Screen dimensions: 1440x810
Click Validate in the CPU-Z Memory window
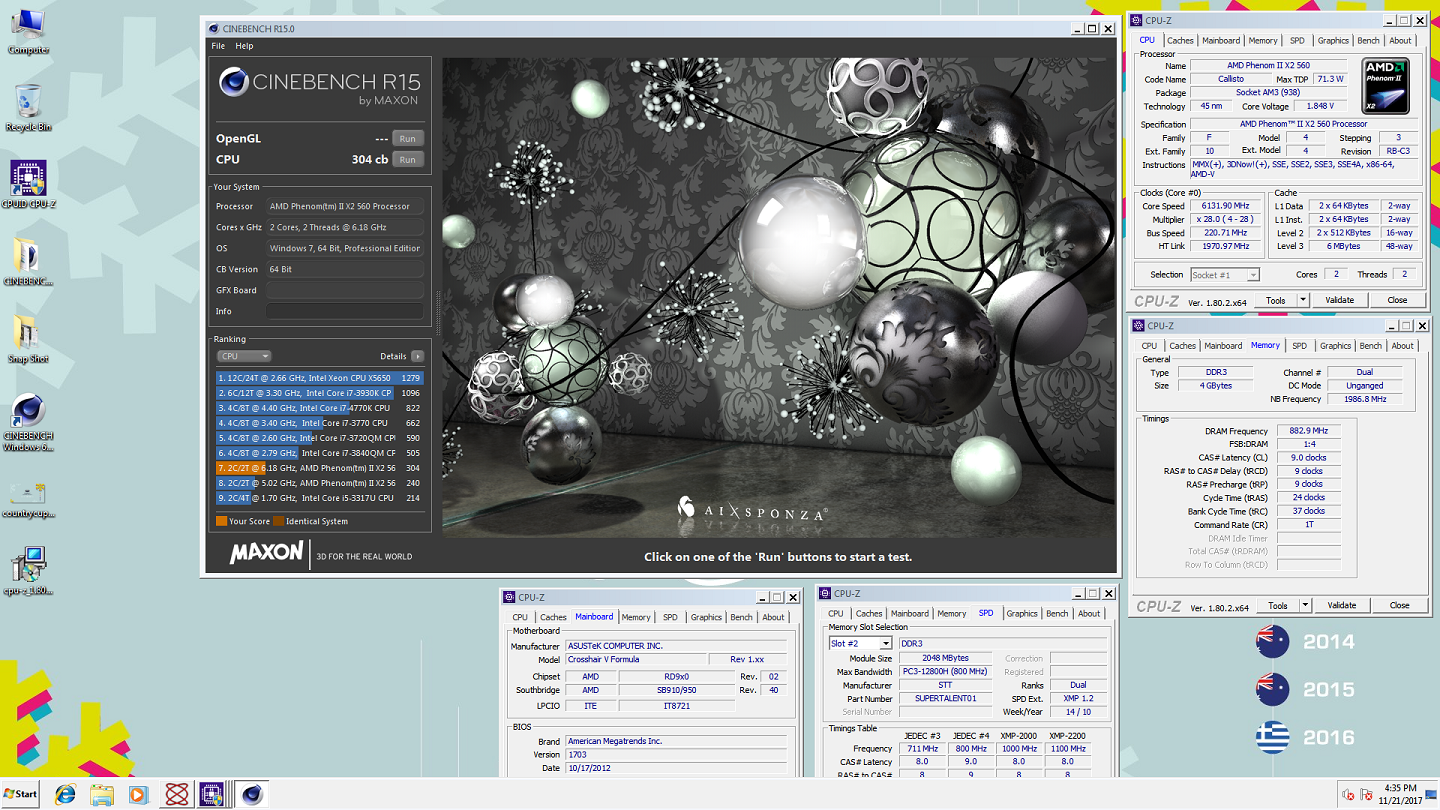pyautogui.click(x=1341, y=605)
